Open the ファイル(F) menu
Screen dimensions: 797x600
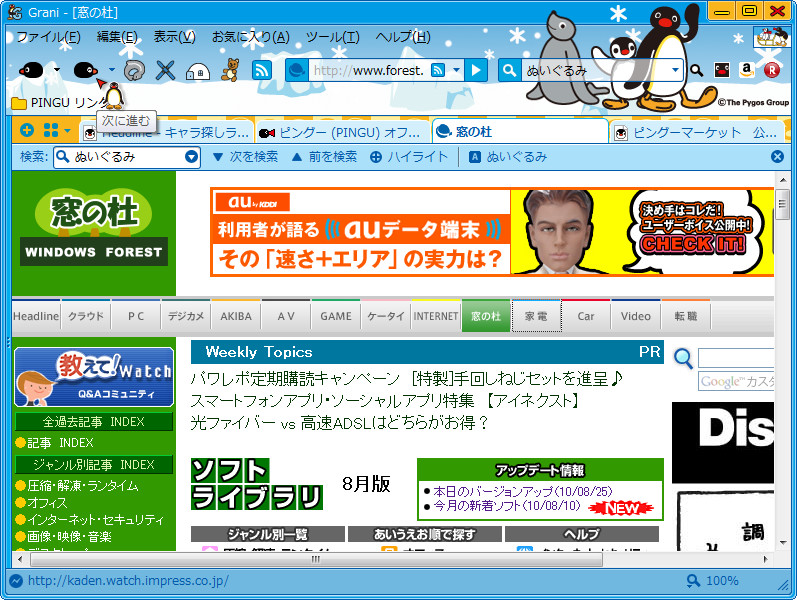point(49,37)
